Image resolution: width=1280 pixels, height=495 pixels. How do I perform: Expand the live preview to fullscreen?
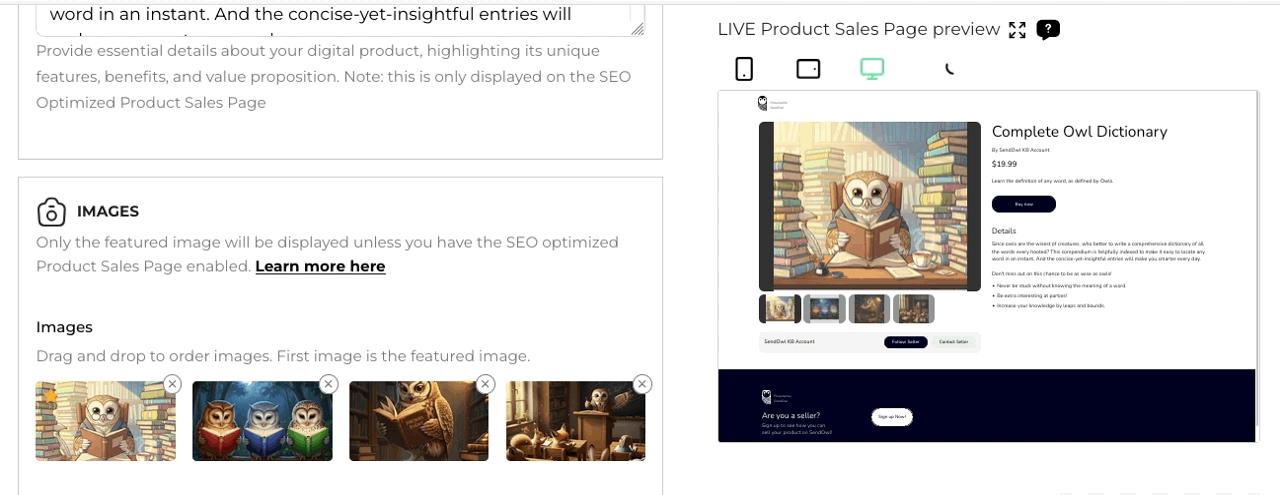coord(1017,30)
